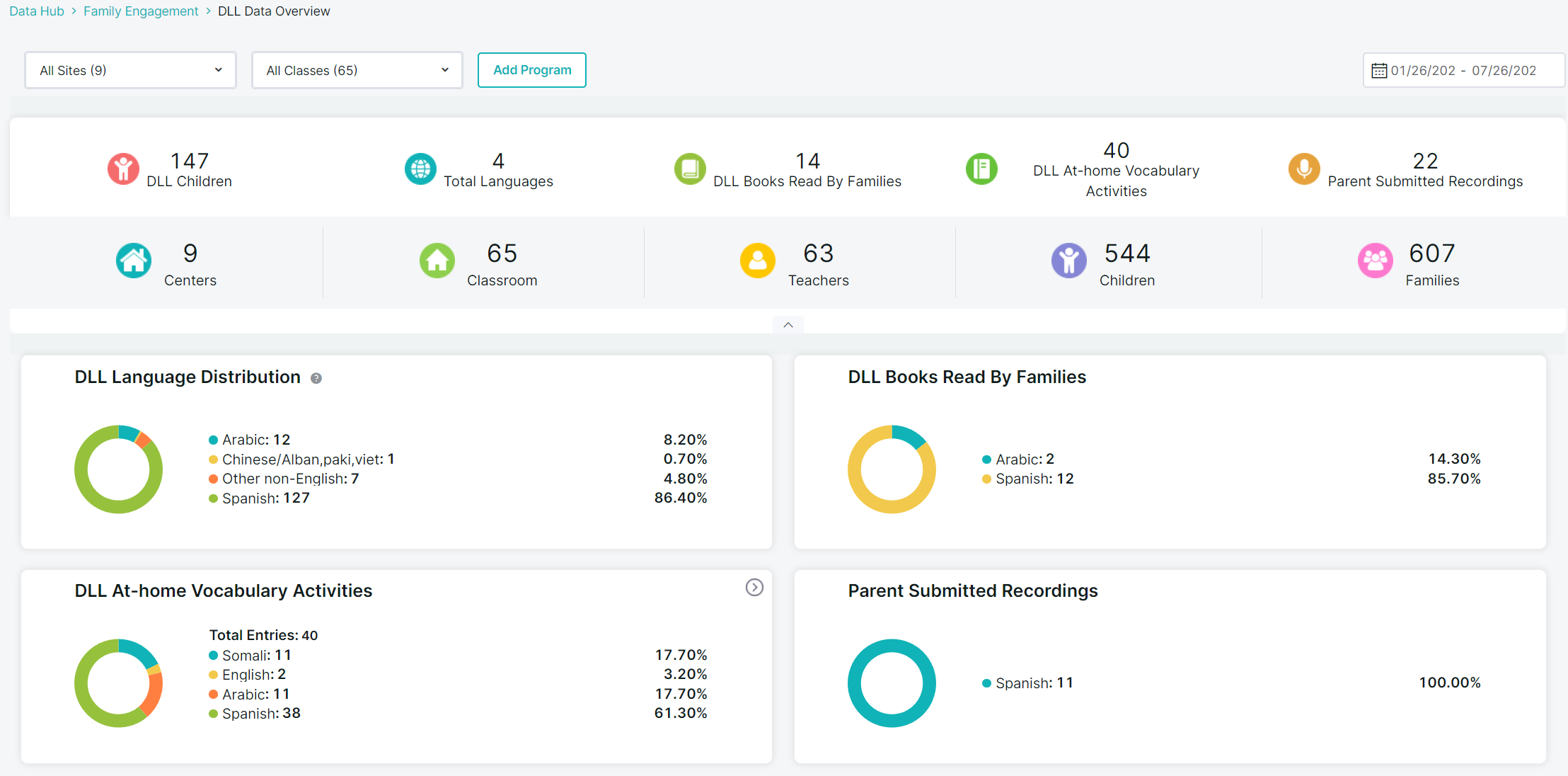Click the Parent Submitted Recordings donut chart
The width and height of the screenshot is (1568, 776).
click(x=892, y=683)
